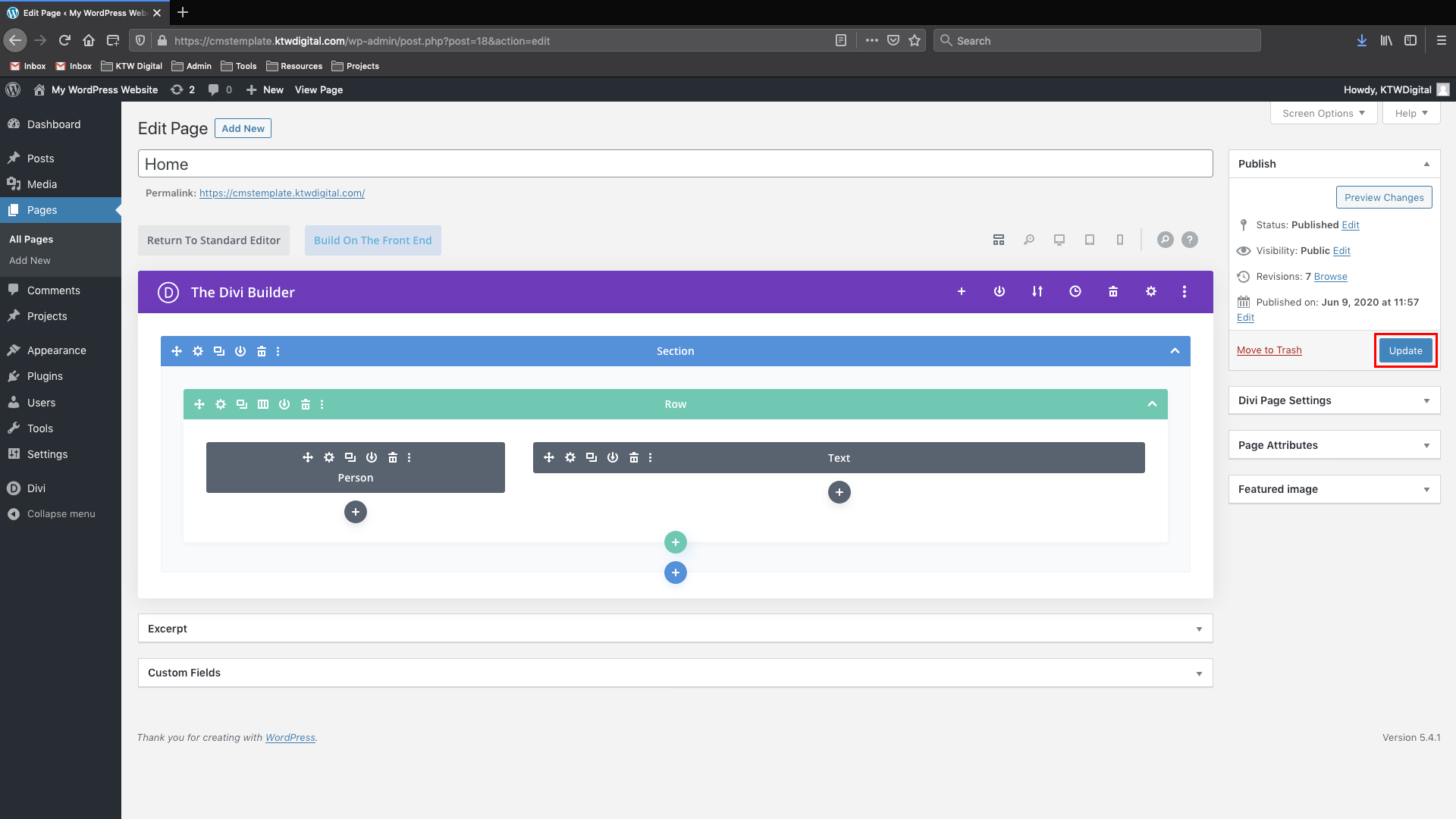Open Divi builder help question icon
The width and height of the screenshot is (1456, 819).
pos(1190,240)
